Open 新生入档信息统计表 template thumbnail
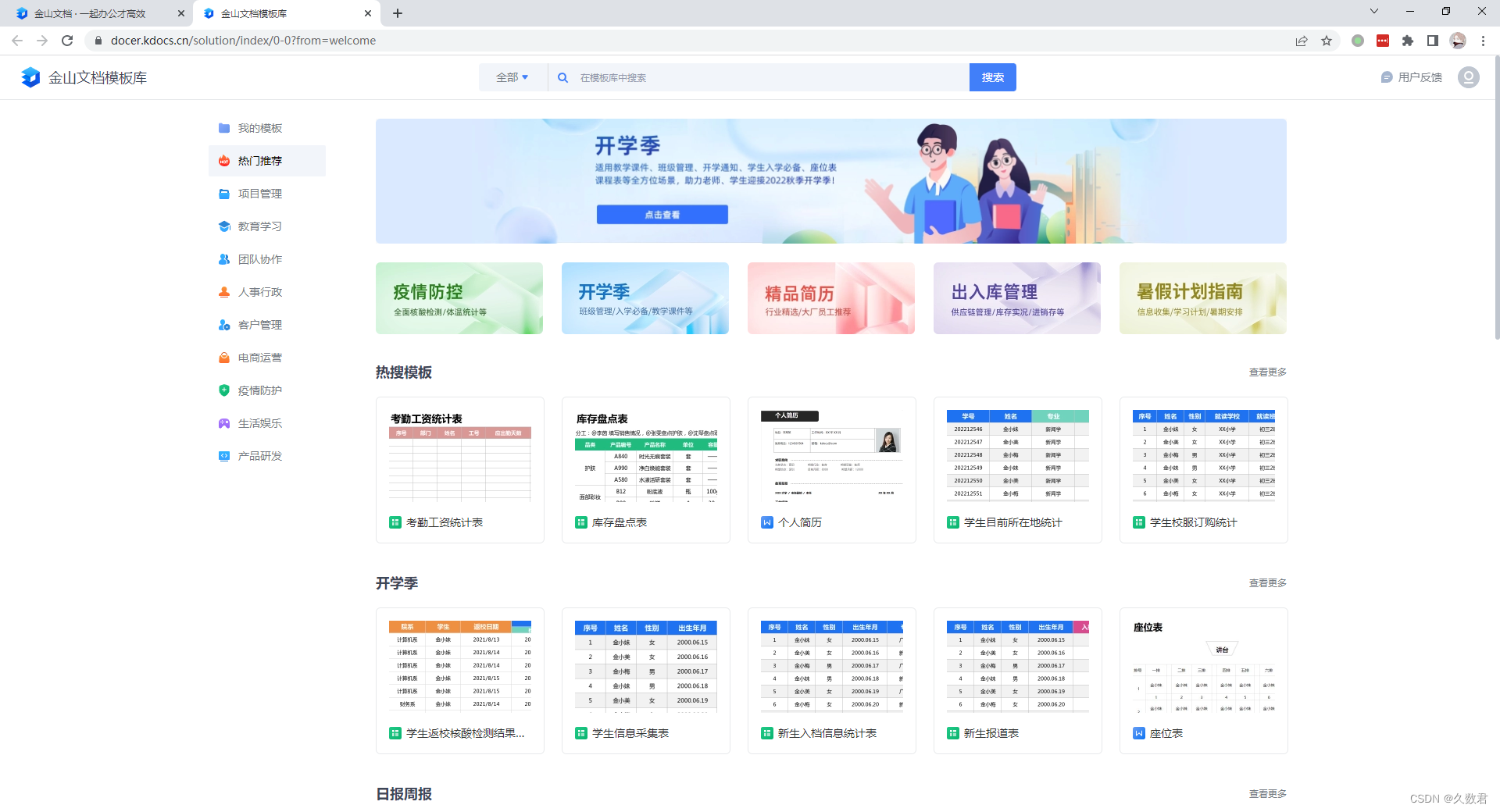Viewport: 1500px width, 812px height. click(832, 665)
